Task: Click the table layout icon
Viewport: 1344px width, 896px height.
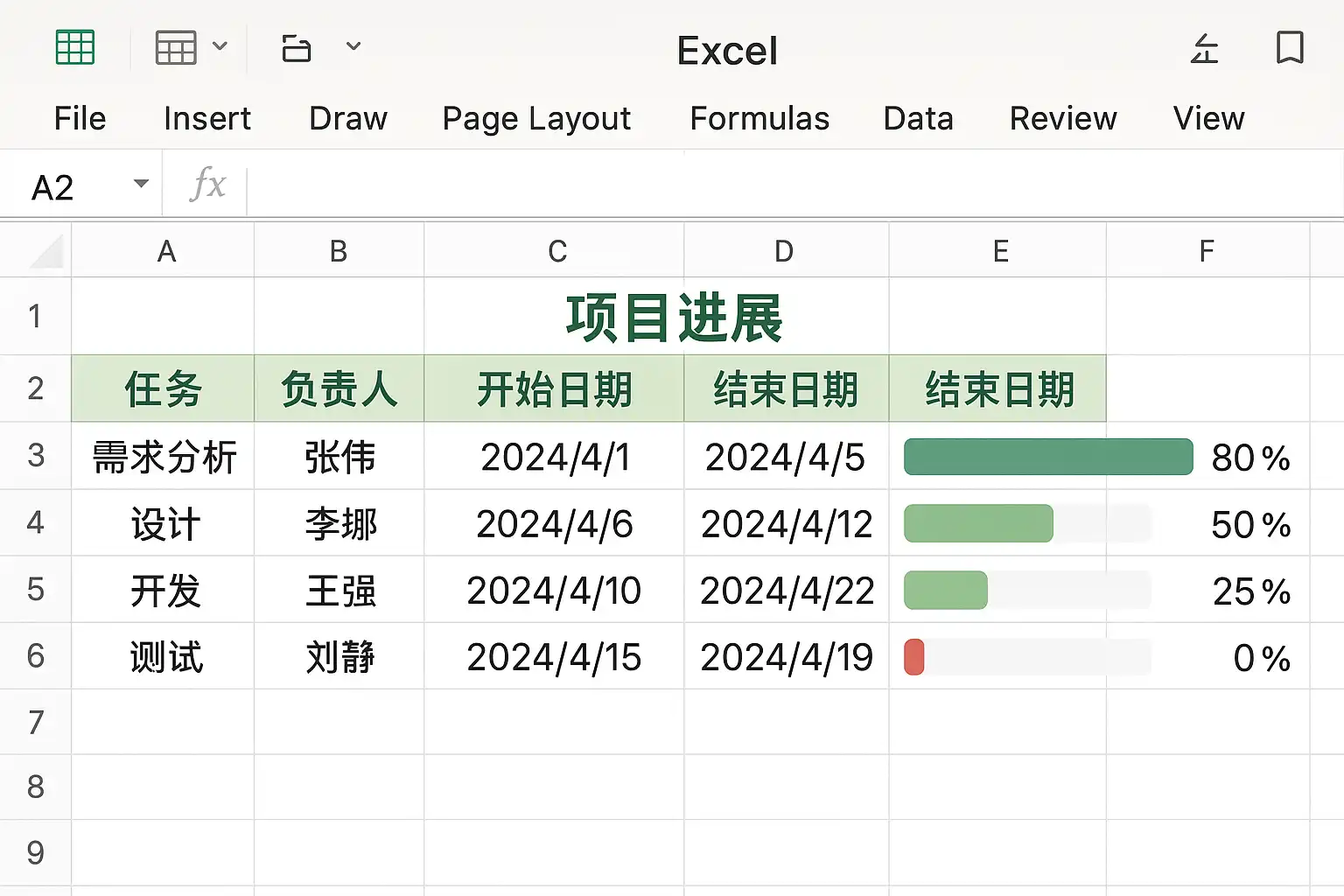Action: click(x=176, y=47)
